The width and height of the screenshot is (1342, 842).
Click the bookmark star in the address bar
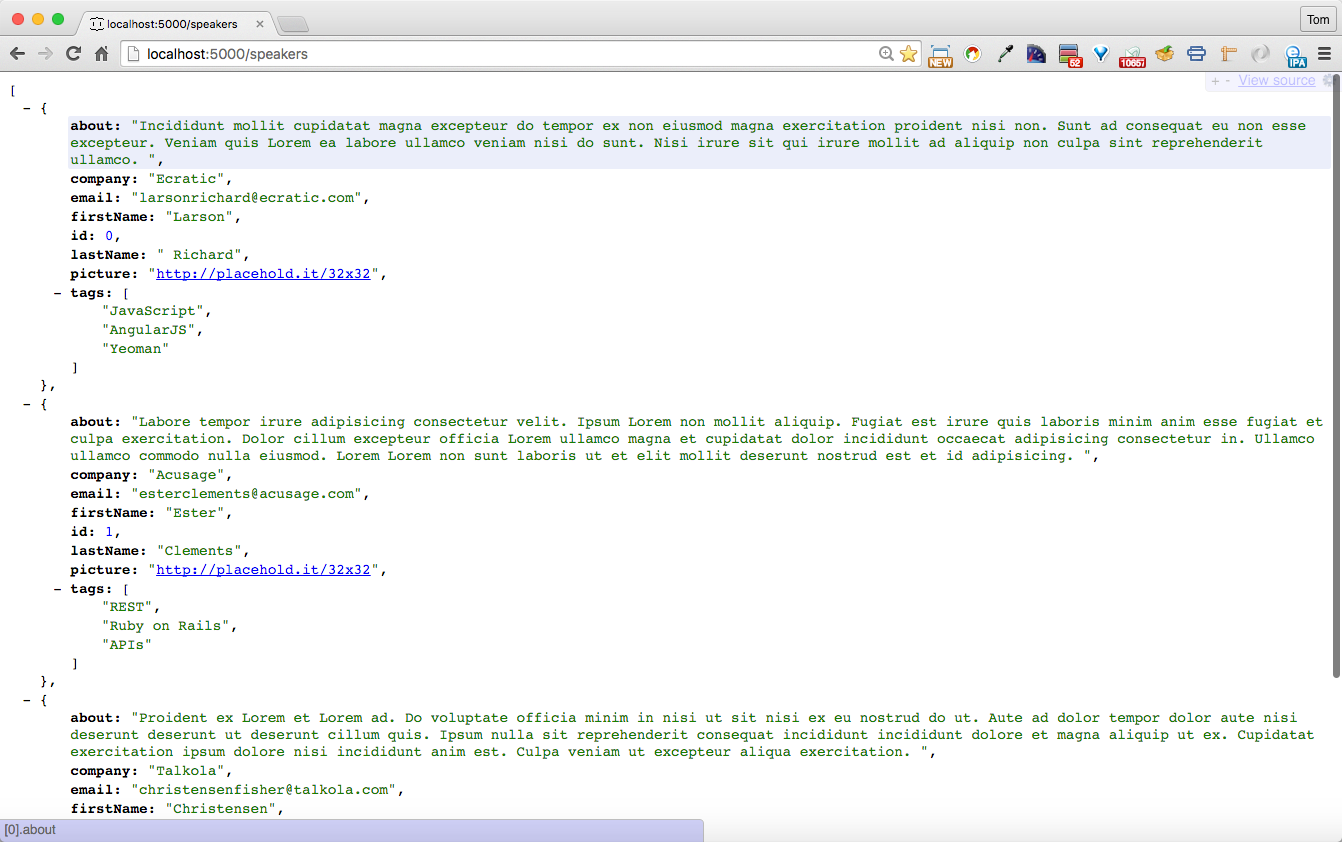click(x=908, y=54)
